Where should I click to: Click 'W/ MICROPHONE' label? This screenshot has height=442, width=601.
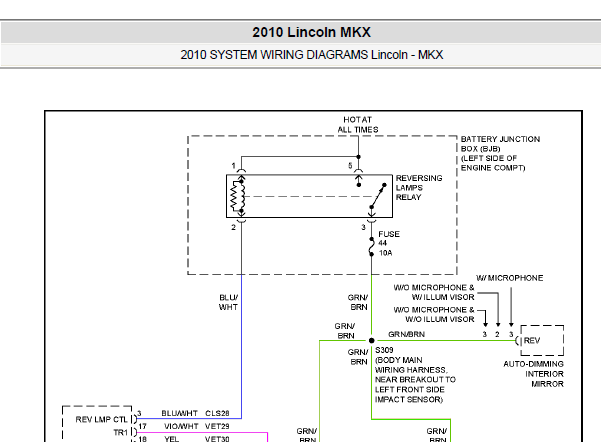pyautogui.click(x=509, y=278)
